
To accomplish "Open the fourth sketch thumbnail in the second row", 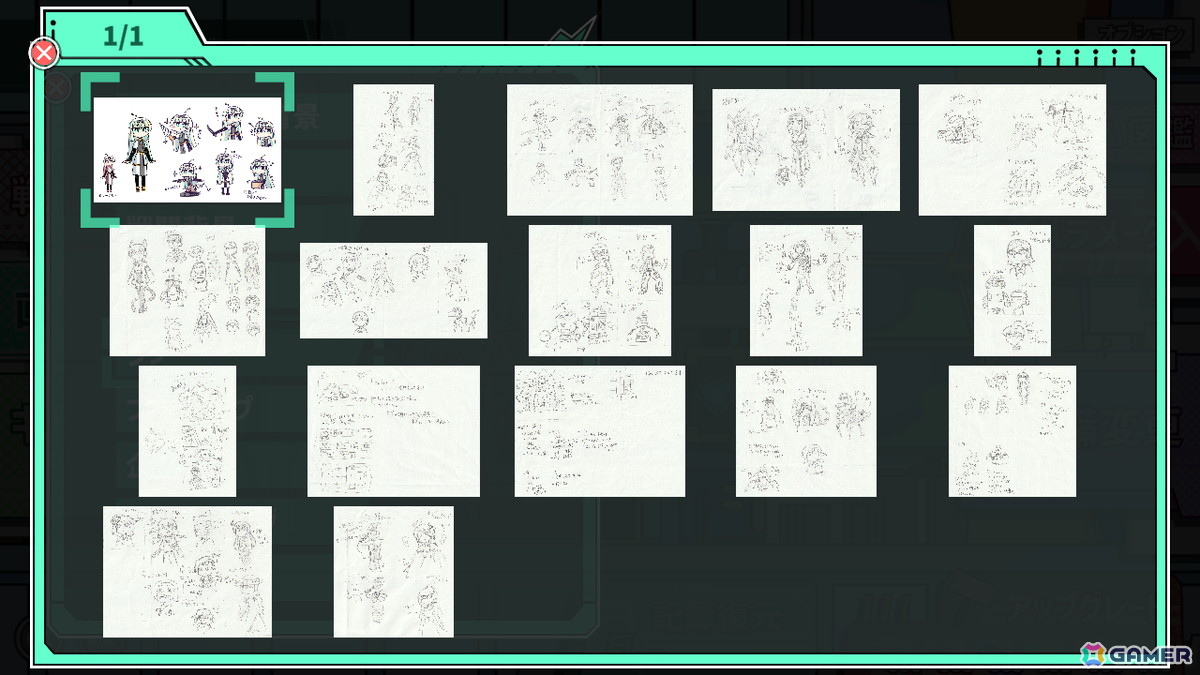I will tap(806, 290).
